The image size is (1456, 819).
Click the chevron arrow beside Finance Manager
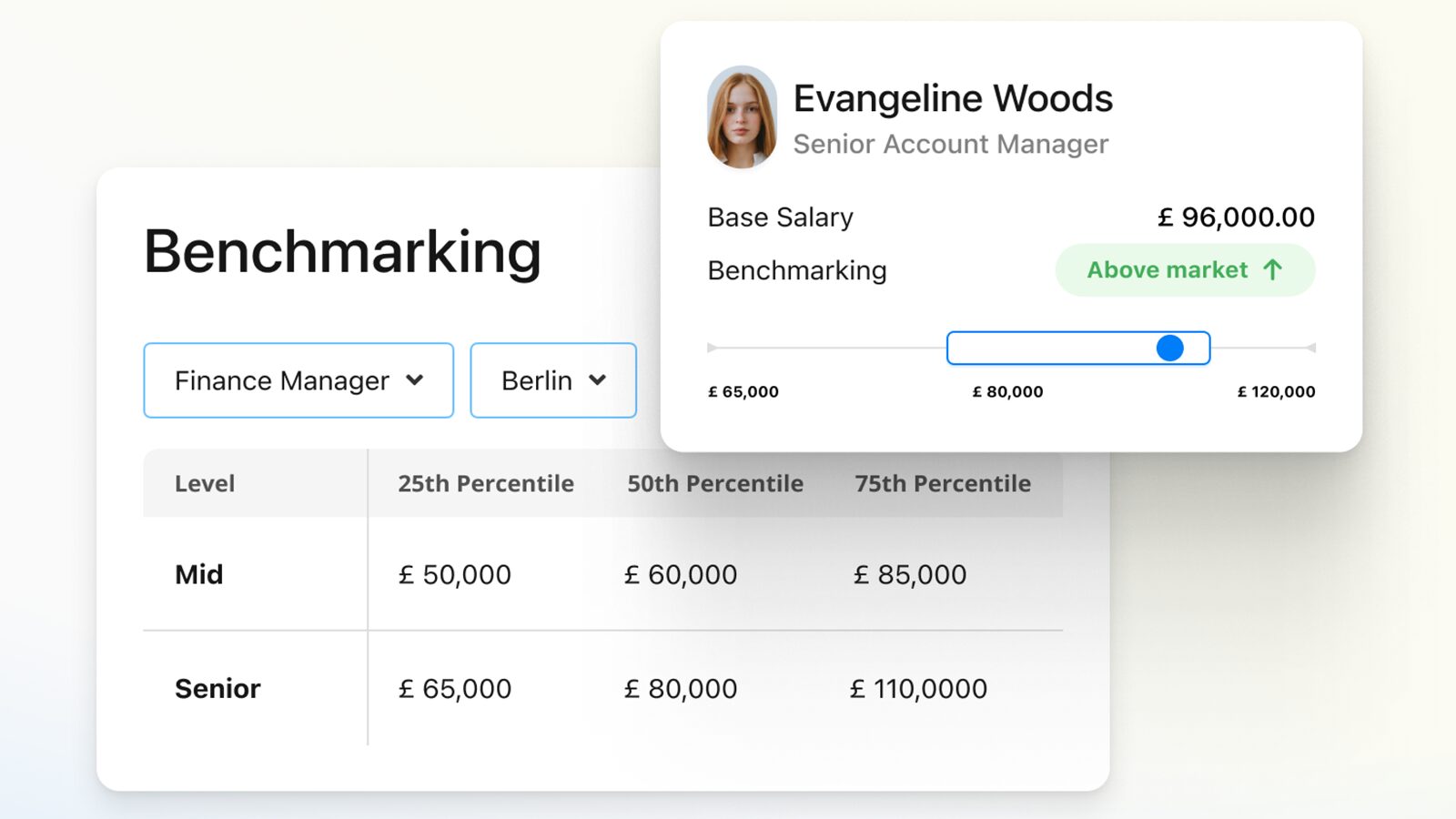(415, 380)
